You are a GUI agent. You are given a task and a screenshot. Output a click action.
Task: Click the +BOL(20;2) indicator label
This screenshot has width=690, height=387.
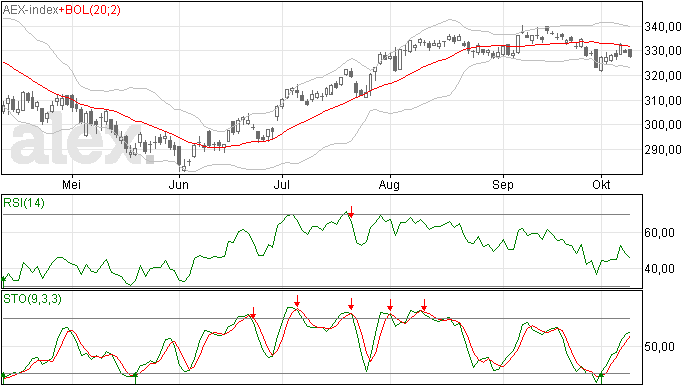pyautogui.click(x=90, y=10)
